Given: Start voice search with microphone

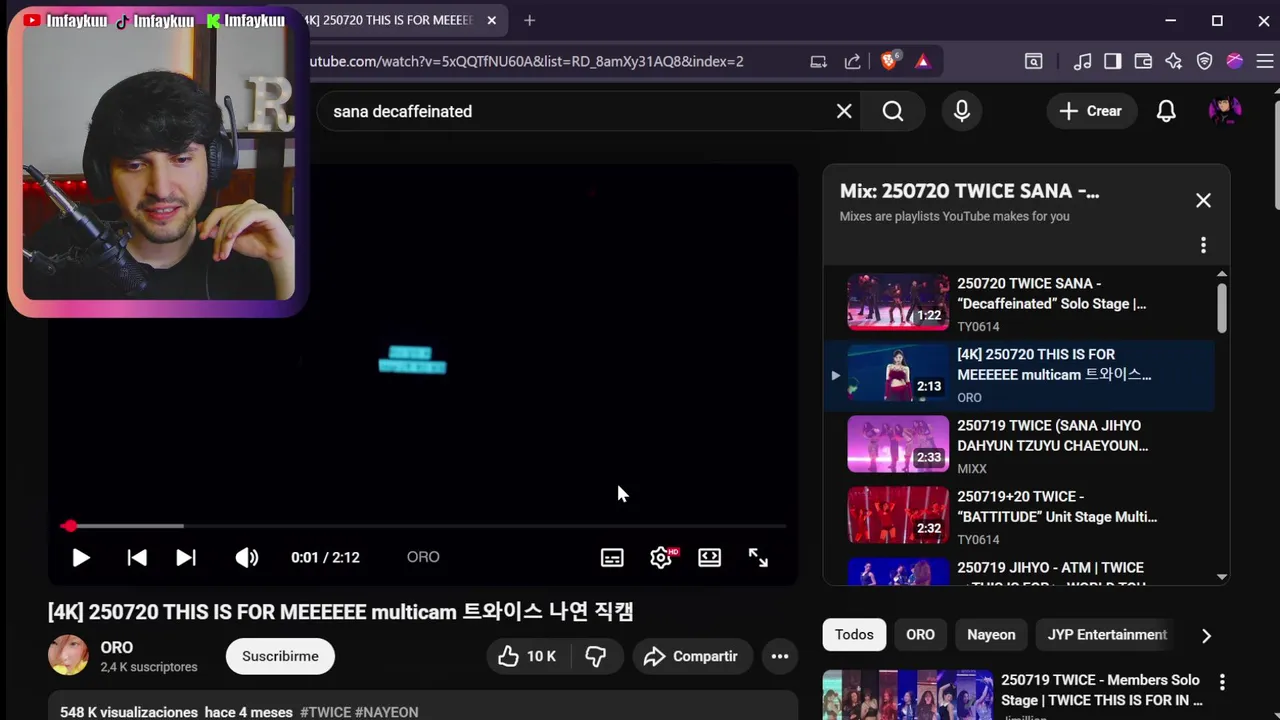Looking at the screenshot, I should [x=962, y=111].
